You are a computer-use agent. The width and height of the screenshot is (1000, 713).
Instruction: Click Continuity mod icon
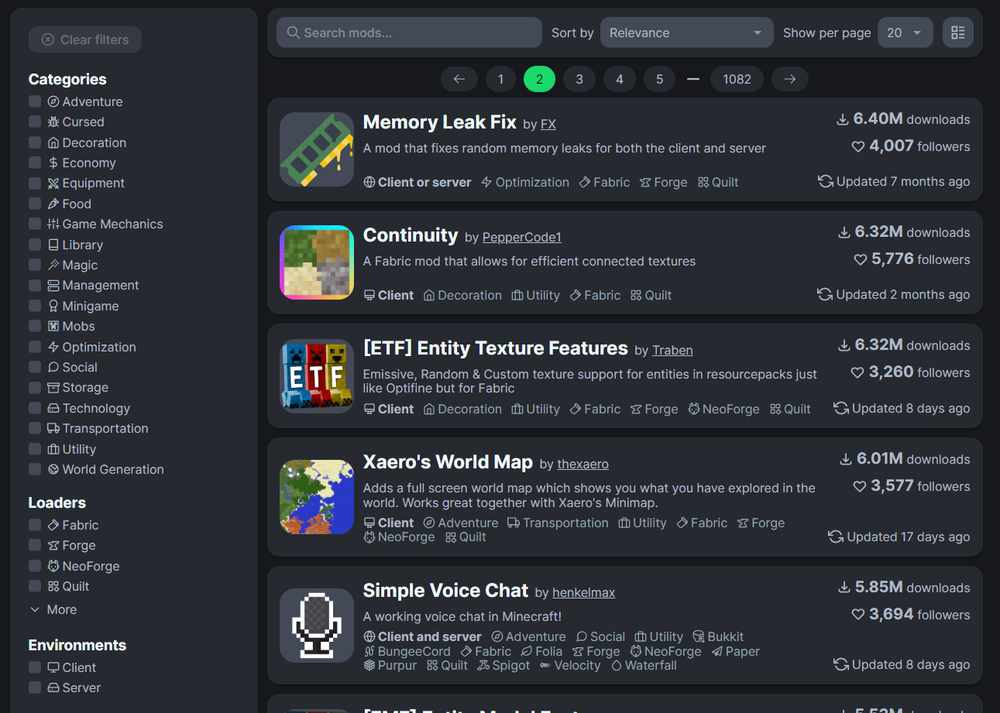pos(317,262)
